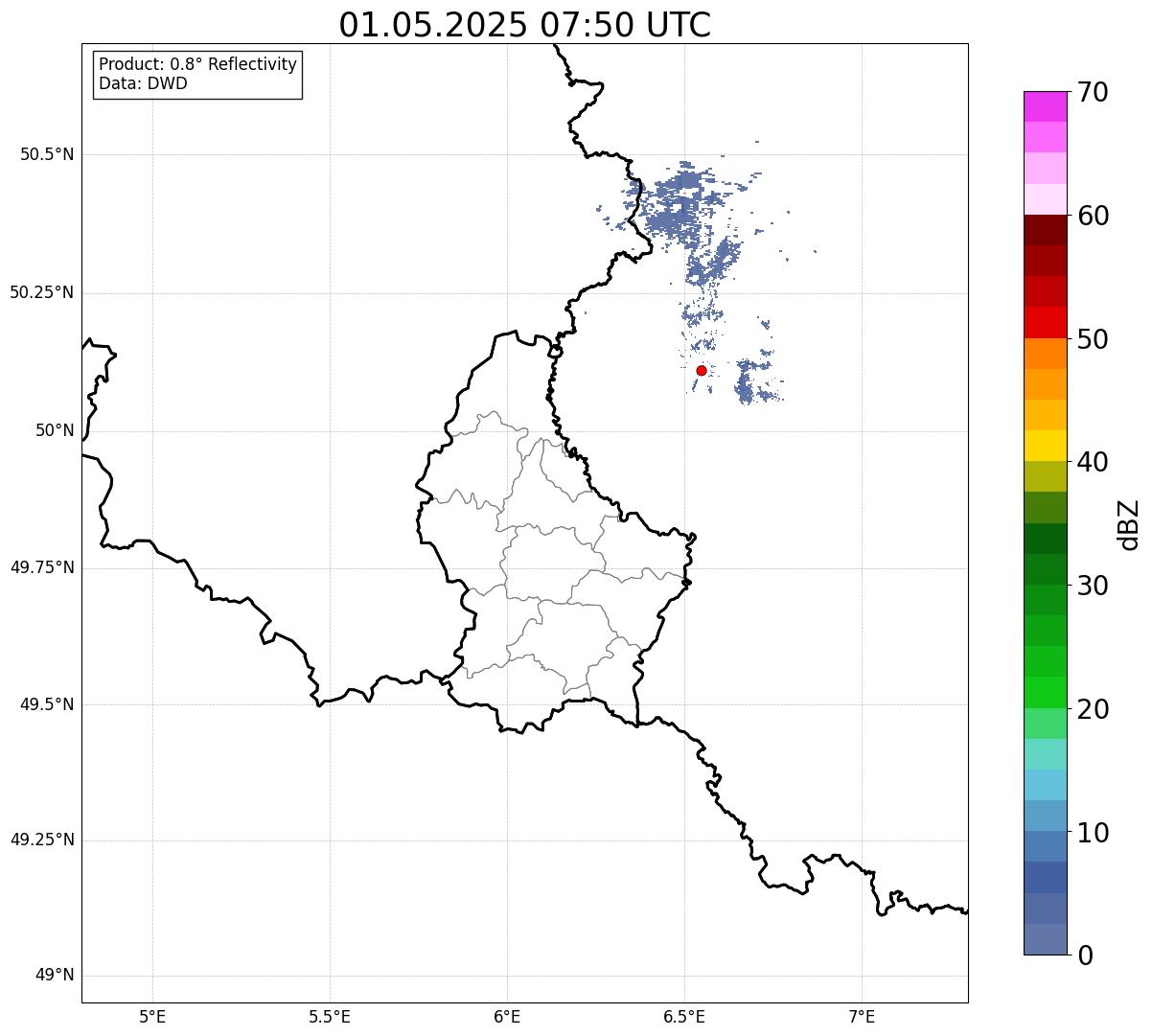Click the 49.25°N latitude label
The width and height of the screenshot is (1152, 1036).
pos(42,840)
